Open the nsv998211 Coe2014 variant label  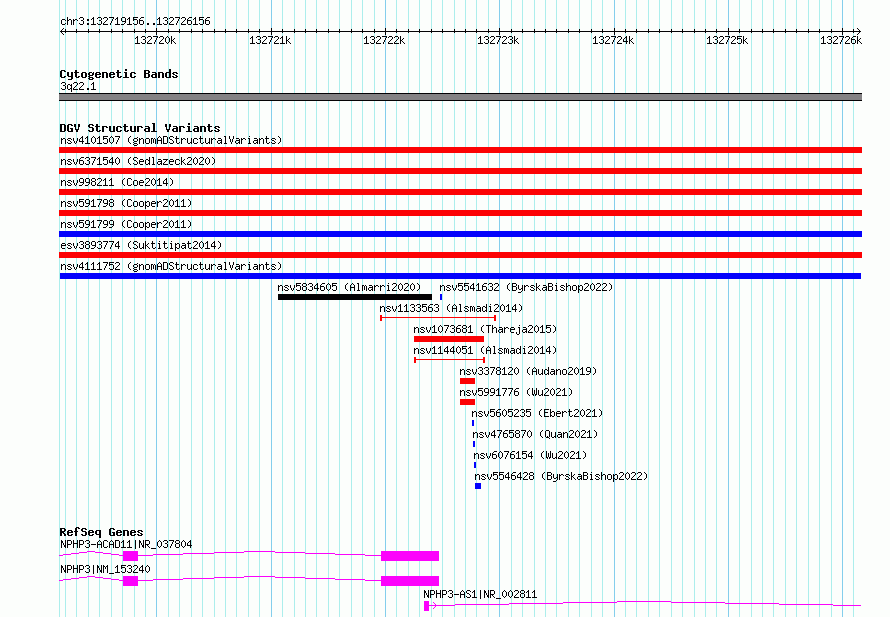point(117,182)
